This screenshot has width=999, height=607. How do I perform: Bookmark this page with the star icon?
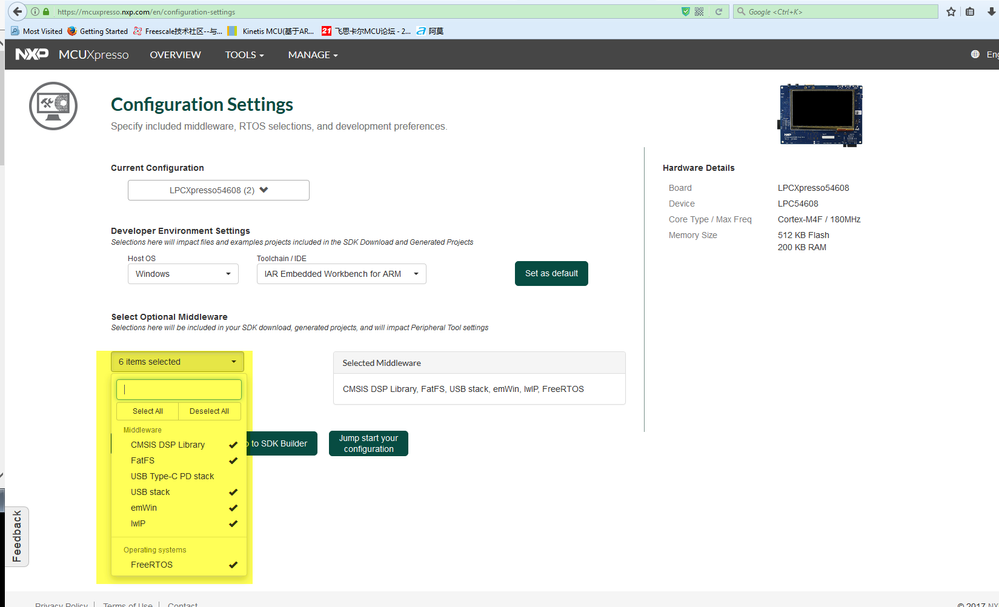951,11
